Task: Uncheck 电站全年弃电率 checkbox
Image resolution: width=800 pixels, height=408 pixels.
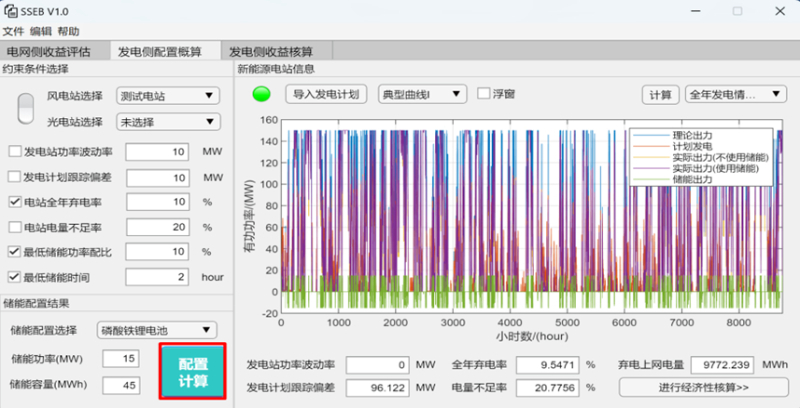Action: tap(15, 202)
